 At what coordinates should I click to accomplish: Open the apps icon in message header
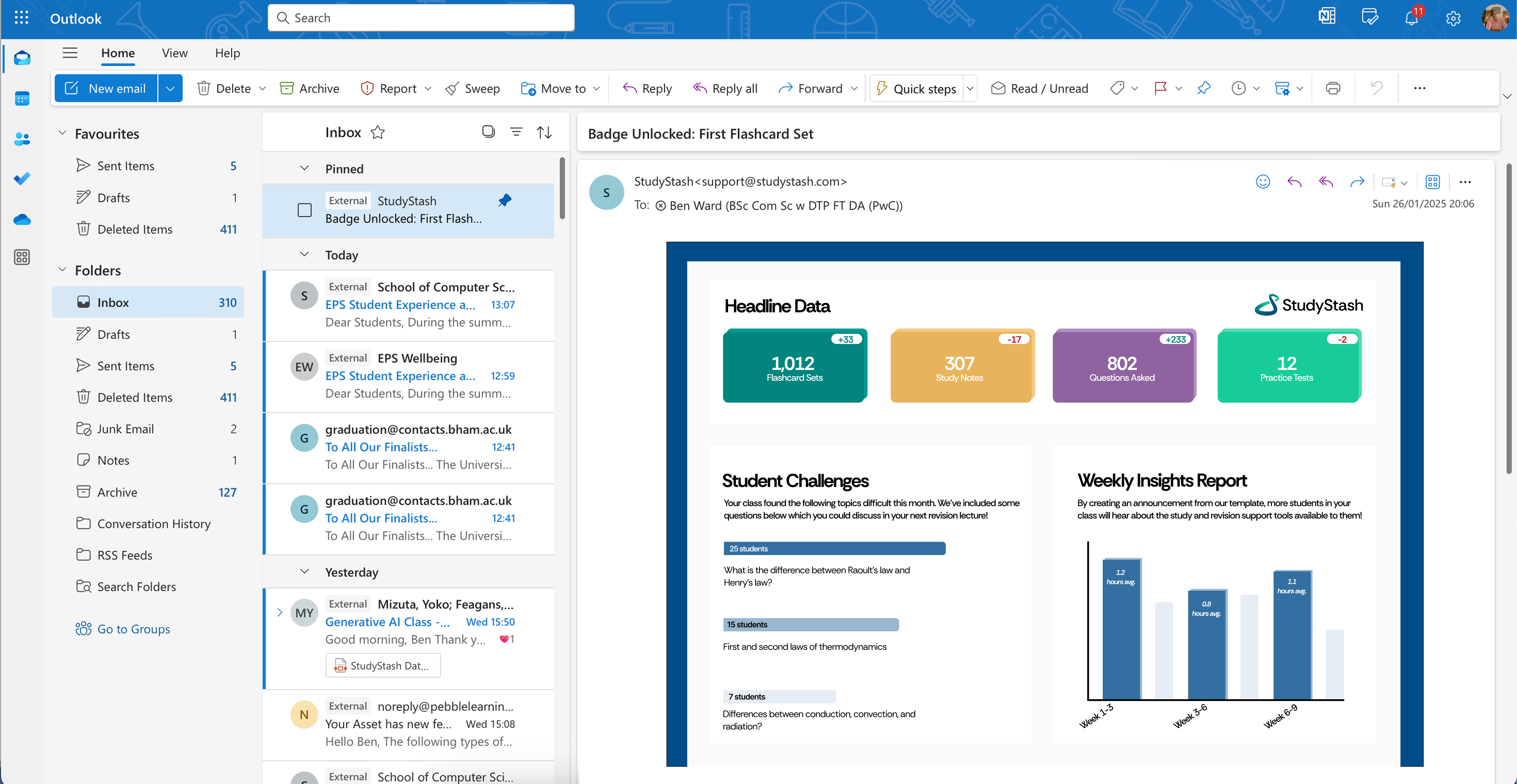(1432, 182)
